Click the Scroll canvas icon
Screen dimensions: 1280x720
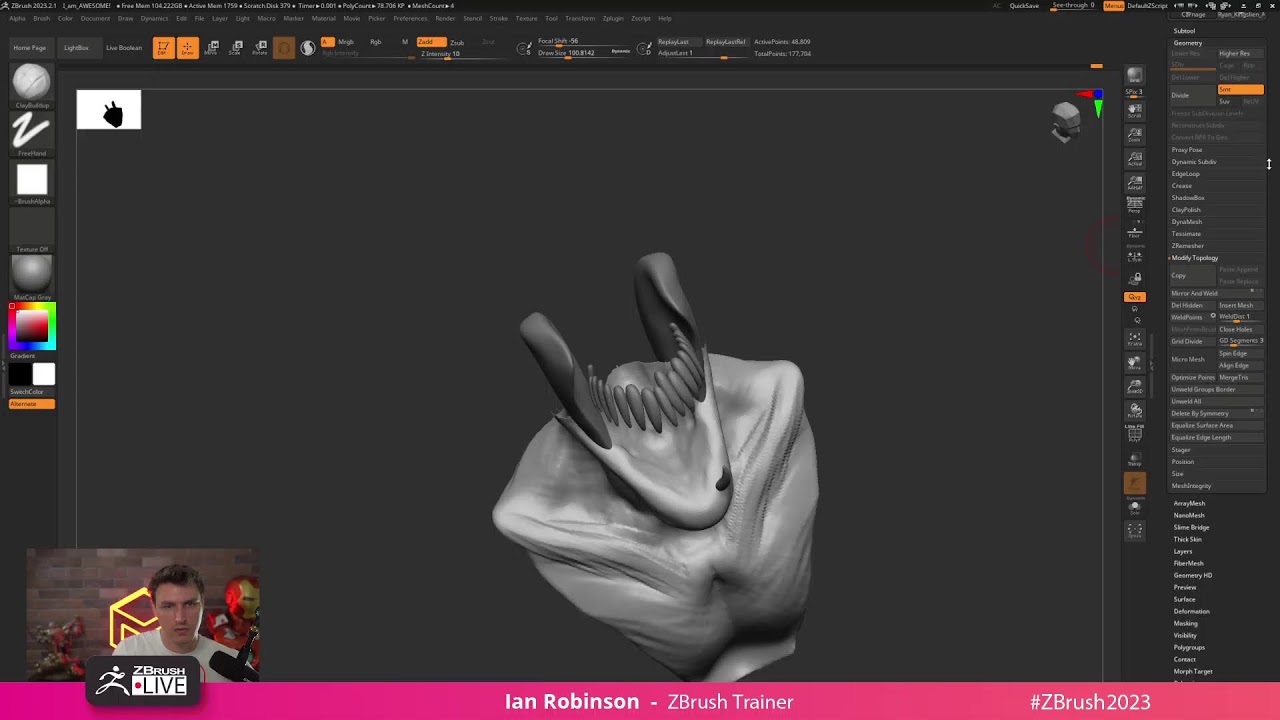point(1134,110)
